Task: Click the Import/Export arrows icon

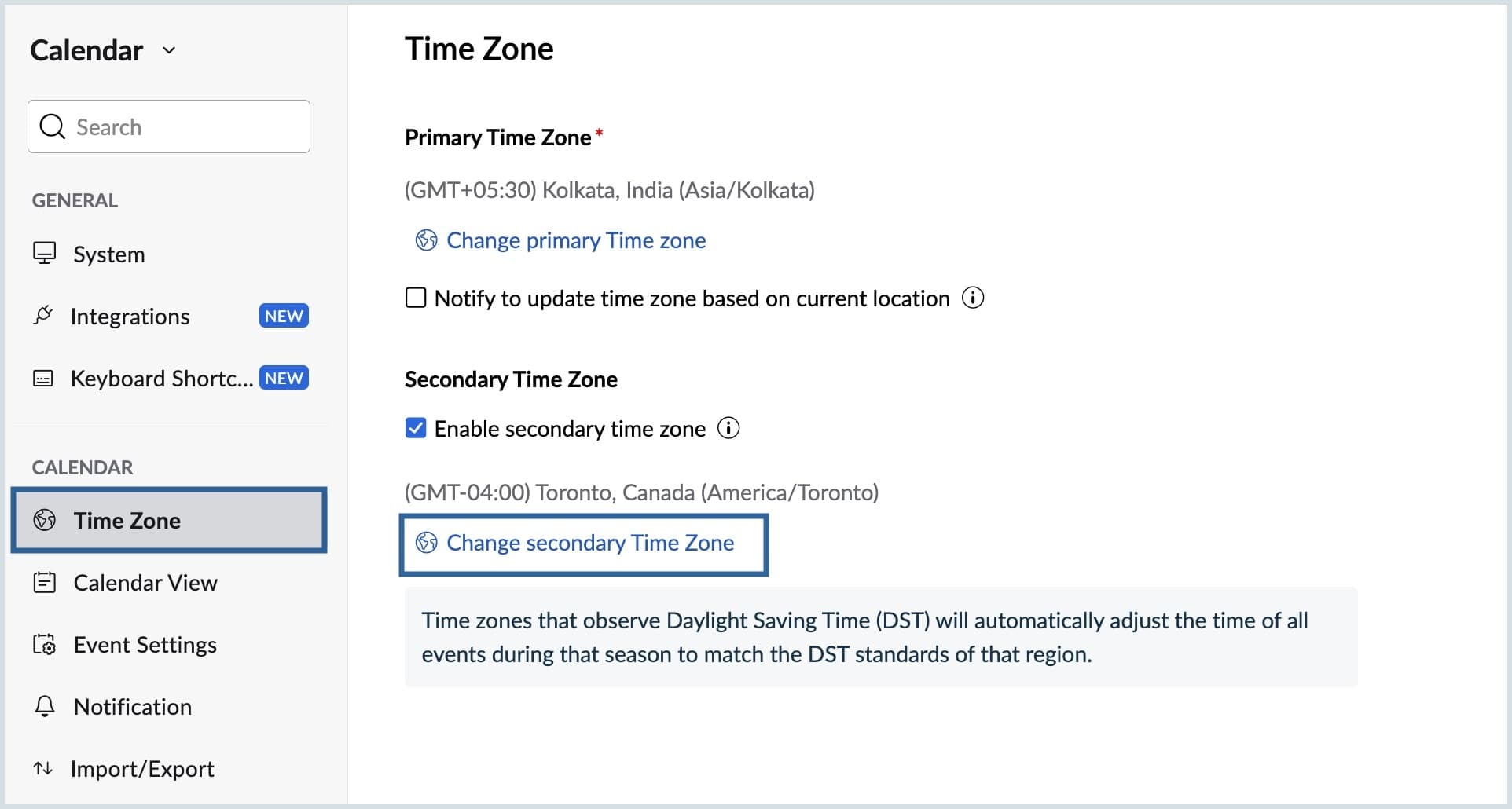Action: click(43, 768)
